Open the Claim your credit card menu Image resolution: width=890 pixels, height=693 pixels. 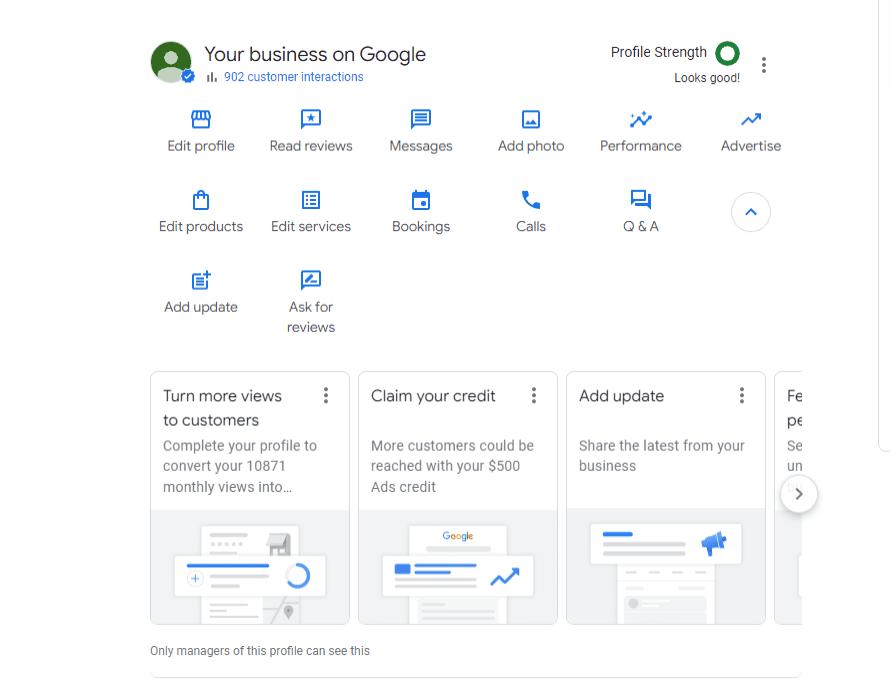(534, 395)
